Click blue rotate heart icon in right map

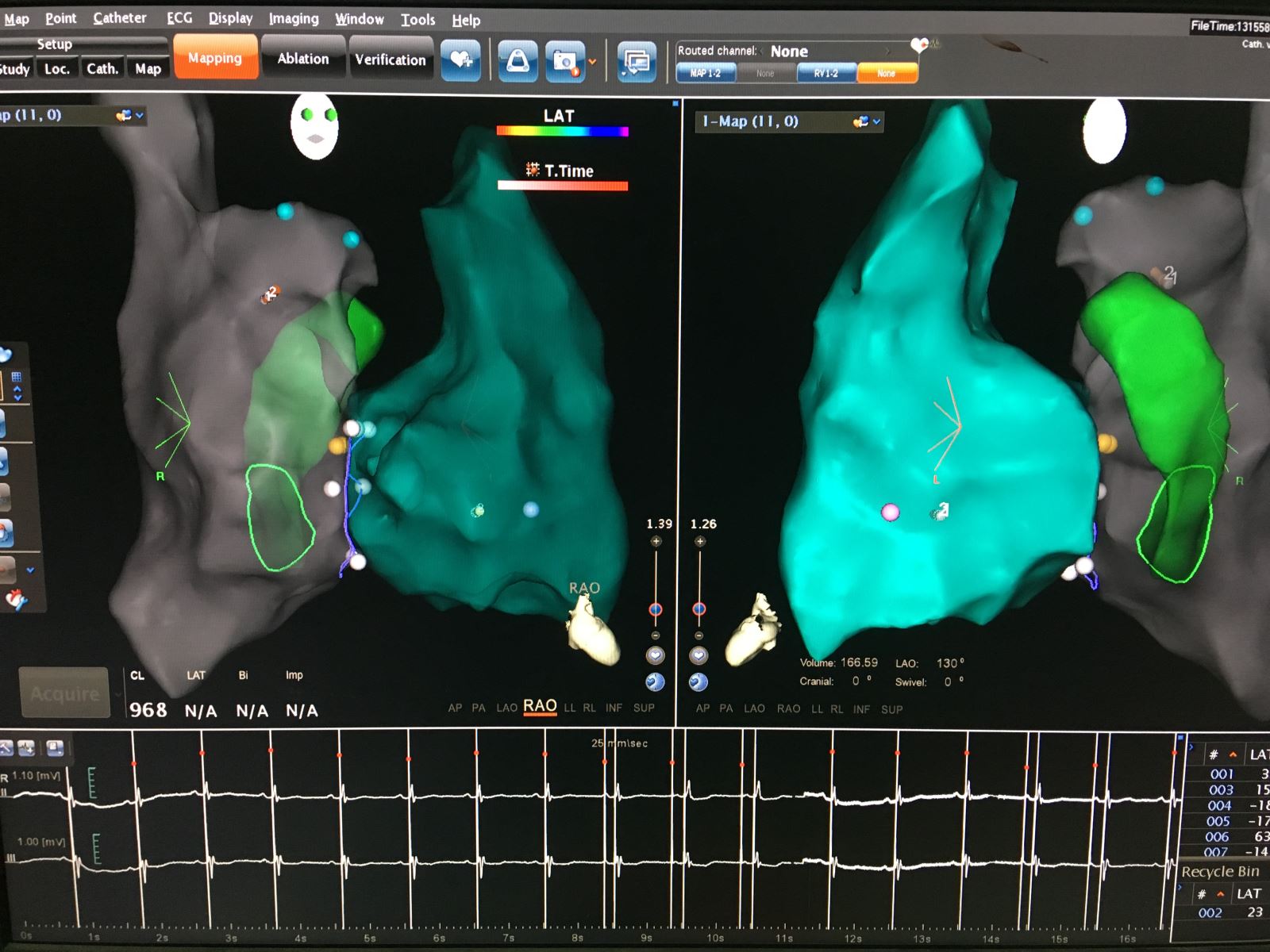(x=698, y=682)
